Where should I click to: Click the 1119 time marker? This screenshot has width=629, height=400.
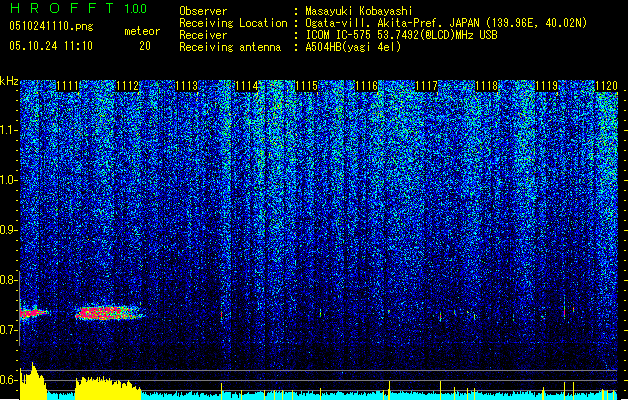[546, 86]
